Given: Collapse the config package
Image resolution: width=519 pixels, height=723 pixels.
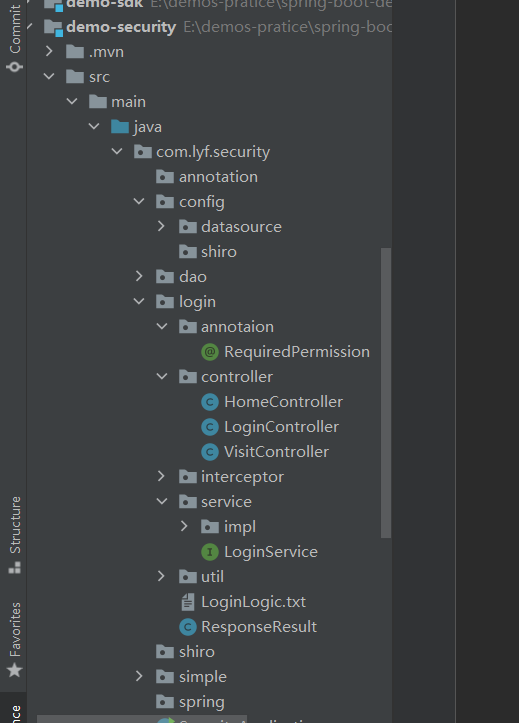Looking at the screenshot, I should coord(139,201).
